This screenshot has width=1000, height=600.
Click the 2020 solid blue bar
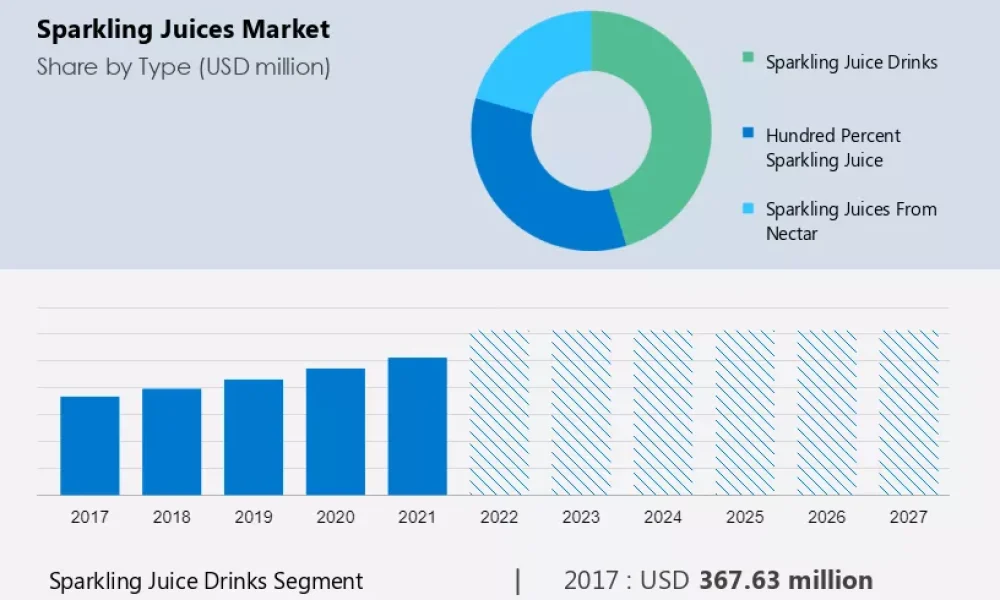pos(335,432)
